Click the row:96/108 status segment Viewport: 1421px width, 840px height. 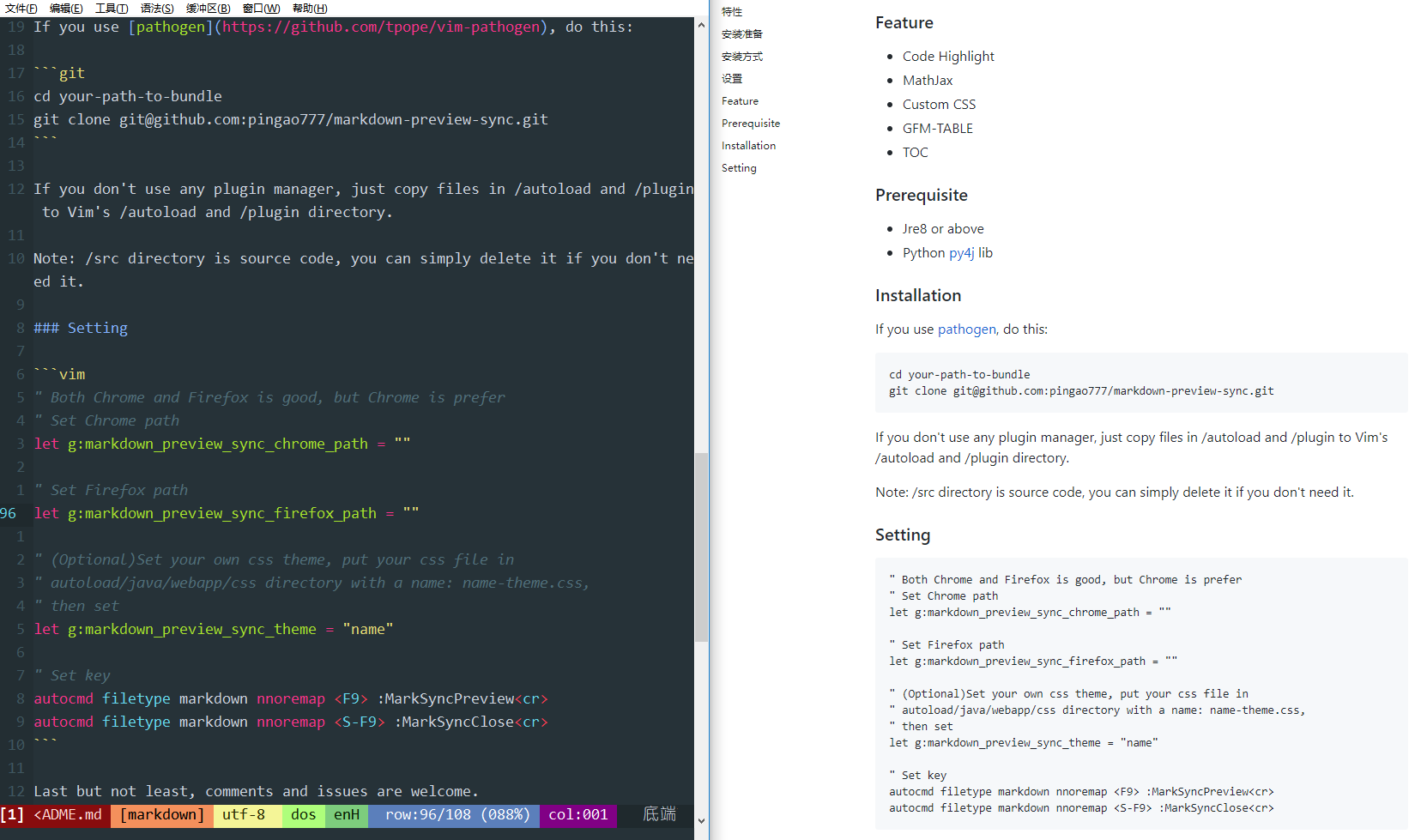point(454,815)
